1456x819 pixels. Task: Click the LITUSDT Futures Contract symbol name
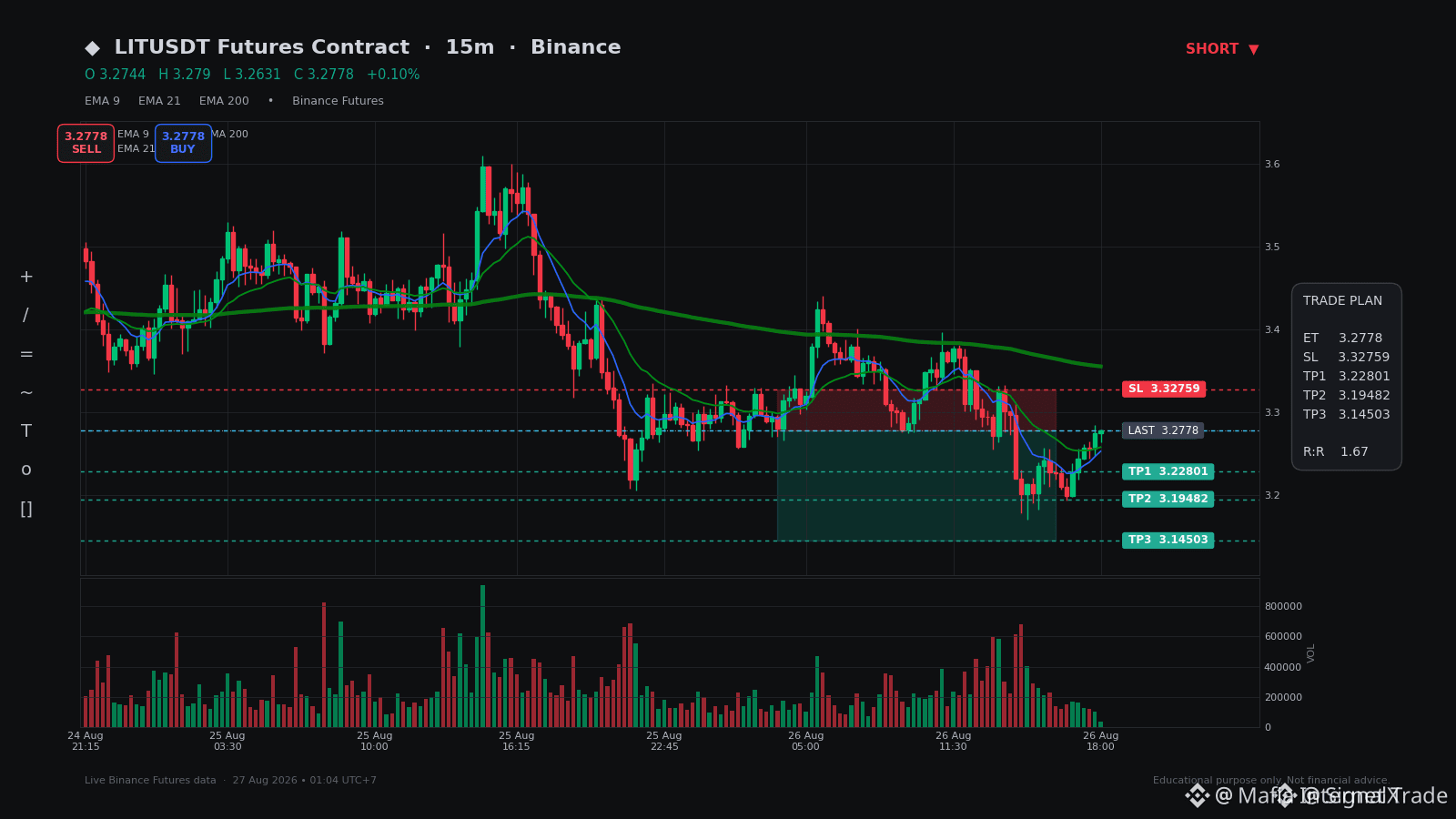pyautogui.click(x=262, y=47)
